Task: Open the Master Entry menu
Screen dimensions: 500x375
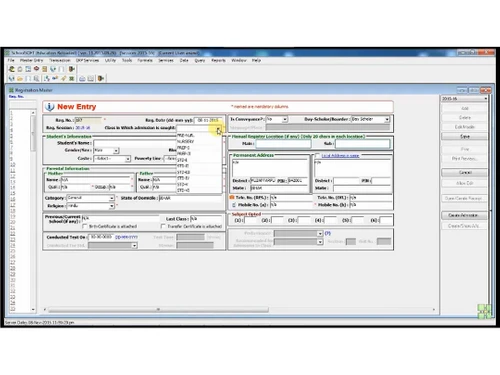Action: 31,60
